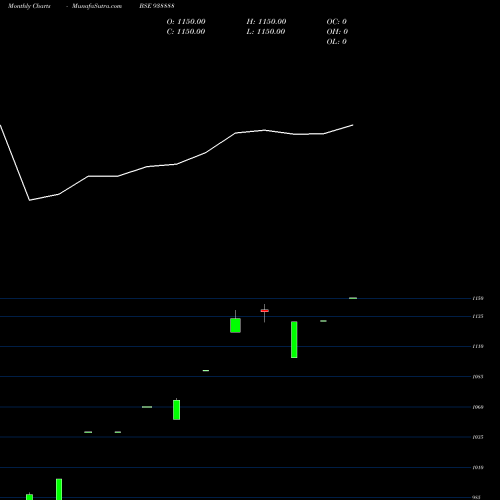Click the close value 'C: 1150.00'
Image resolution: width=500 pixels, height=500 pixels.
[186, 32]
